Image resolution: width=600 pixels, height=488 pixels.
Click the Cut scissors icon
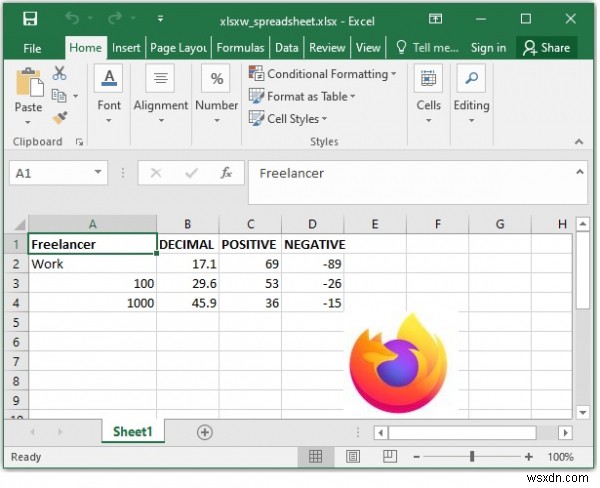[59, 73]
